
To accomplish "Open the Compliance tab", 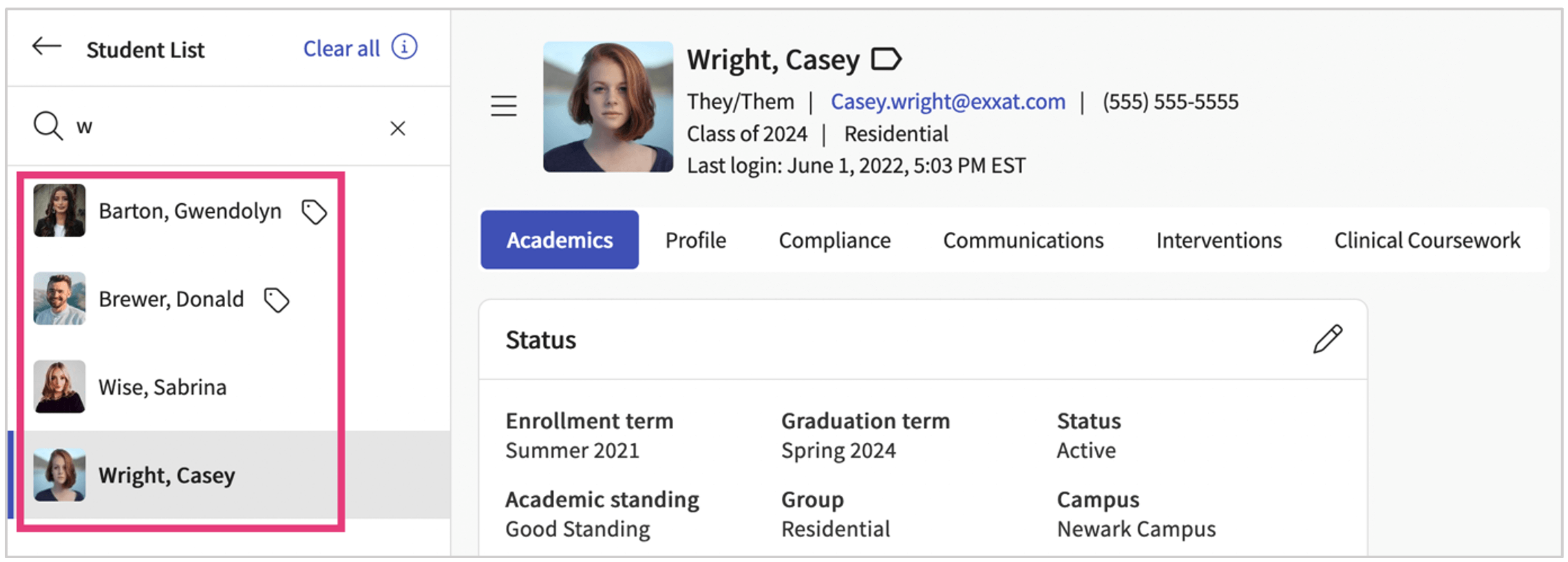I will point(834,240).
